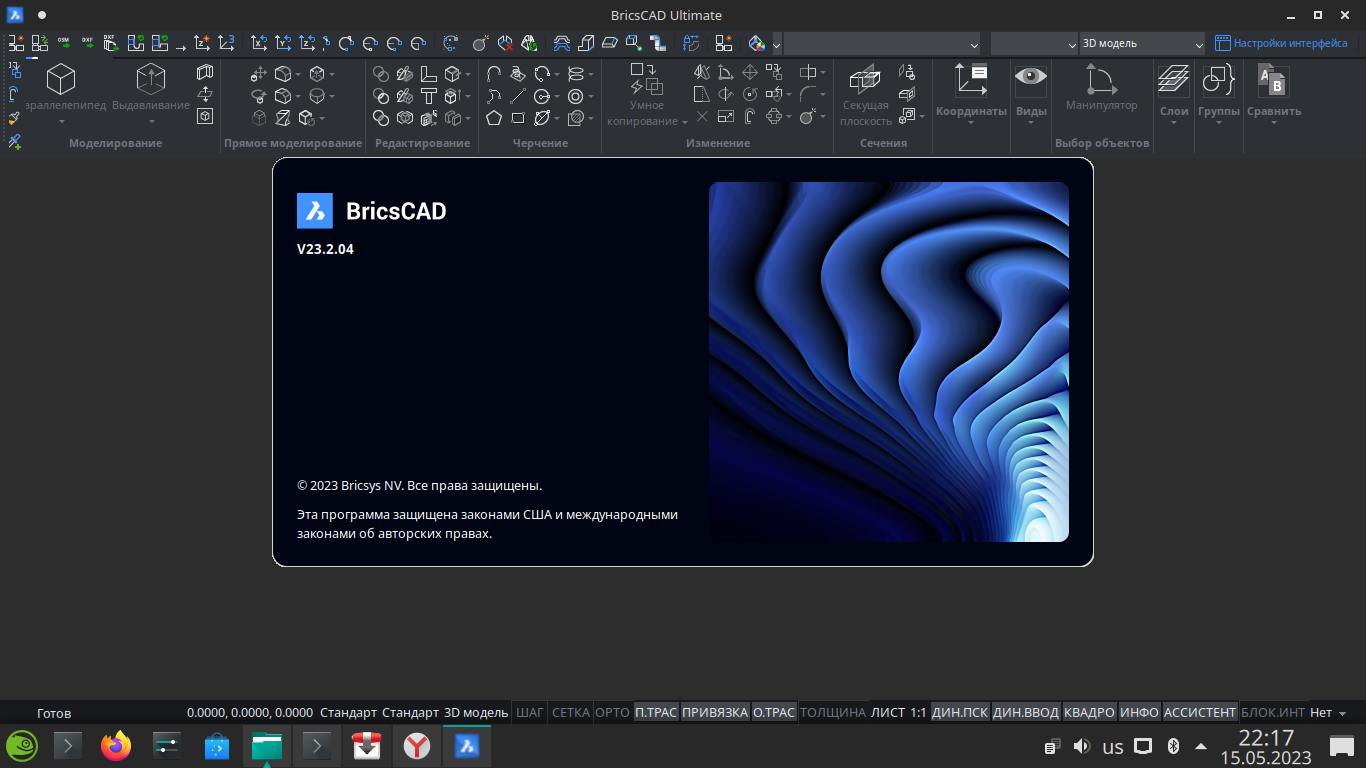This screenshot has width=1366, height=768.
Task: Pick the diagonal line drawing tool
Action: (518, 96)
